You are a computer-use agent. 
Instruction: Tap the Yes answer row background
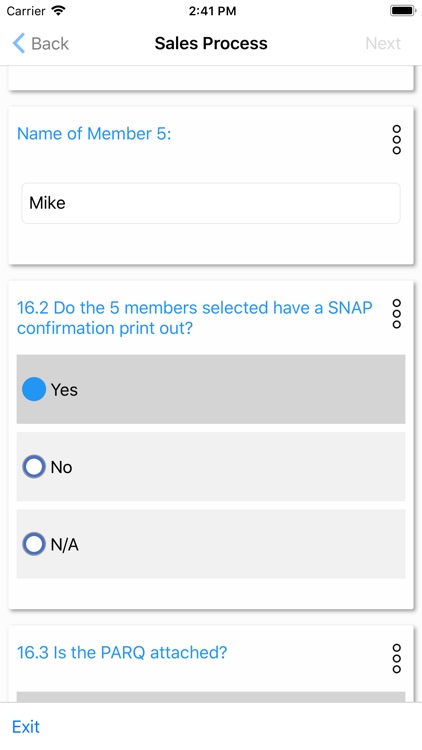[x=211, y=389]
